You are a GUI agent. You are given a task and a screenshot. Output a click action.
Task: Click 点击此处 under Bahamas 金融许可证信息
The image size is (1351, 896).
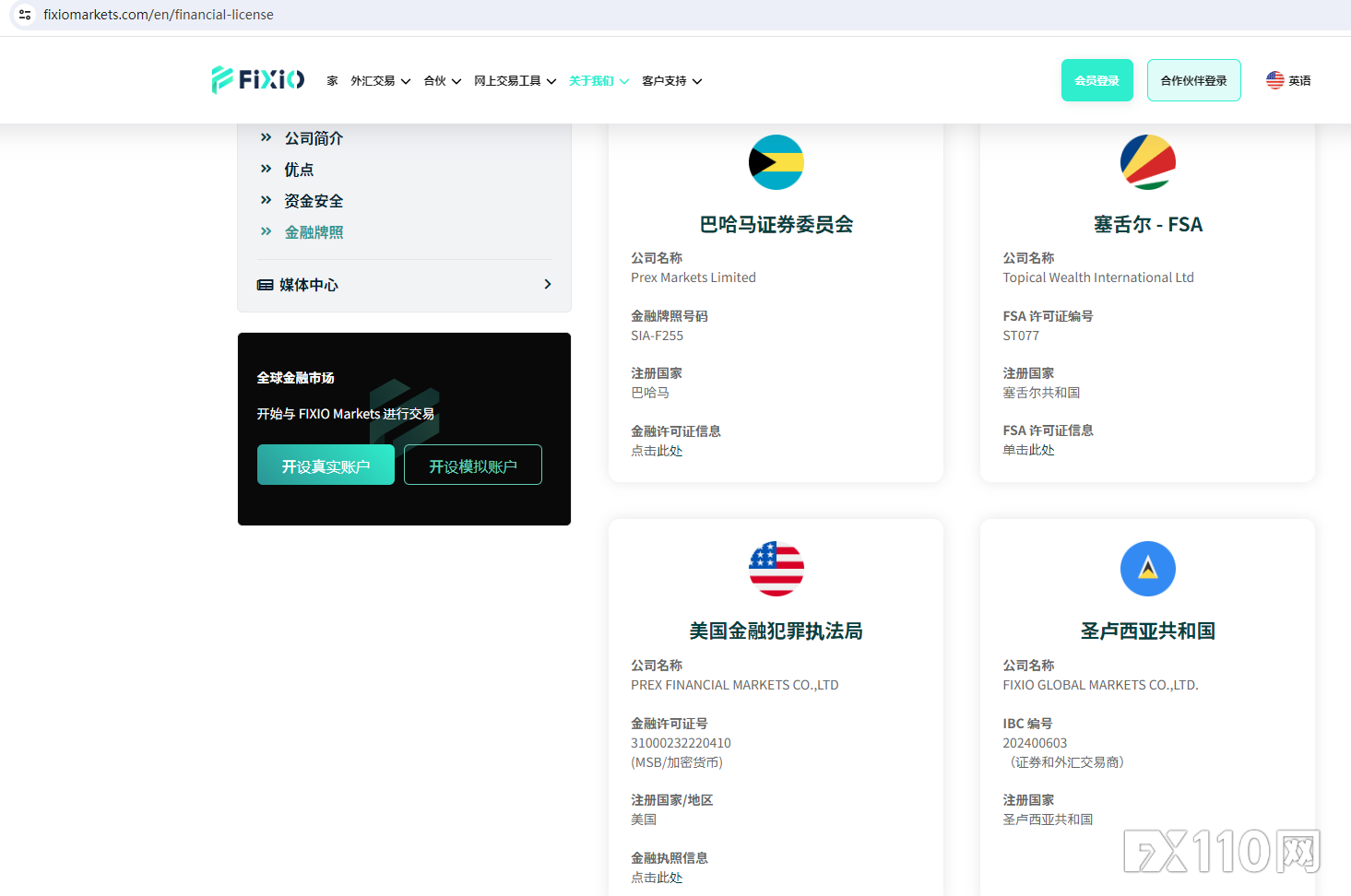(657, 451)
